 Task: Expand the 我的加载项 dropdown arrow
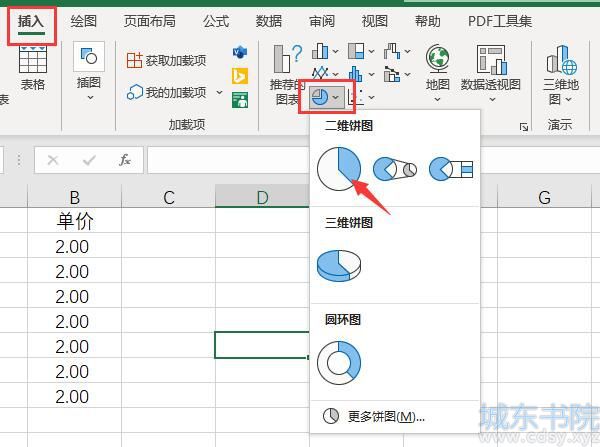219,92
